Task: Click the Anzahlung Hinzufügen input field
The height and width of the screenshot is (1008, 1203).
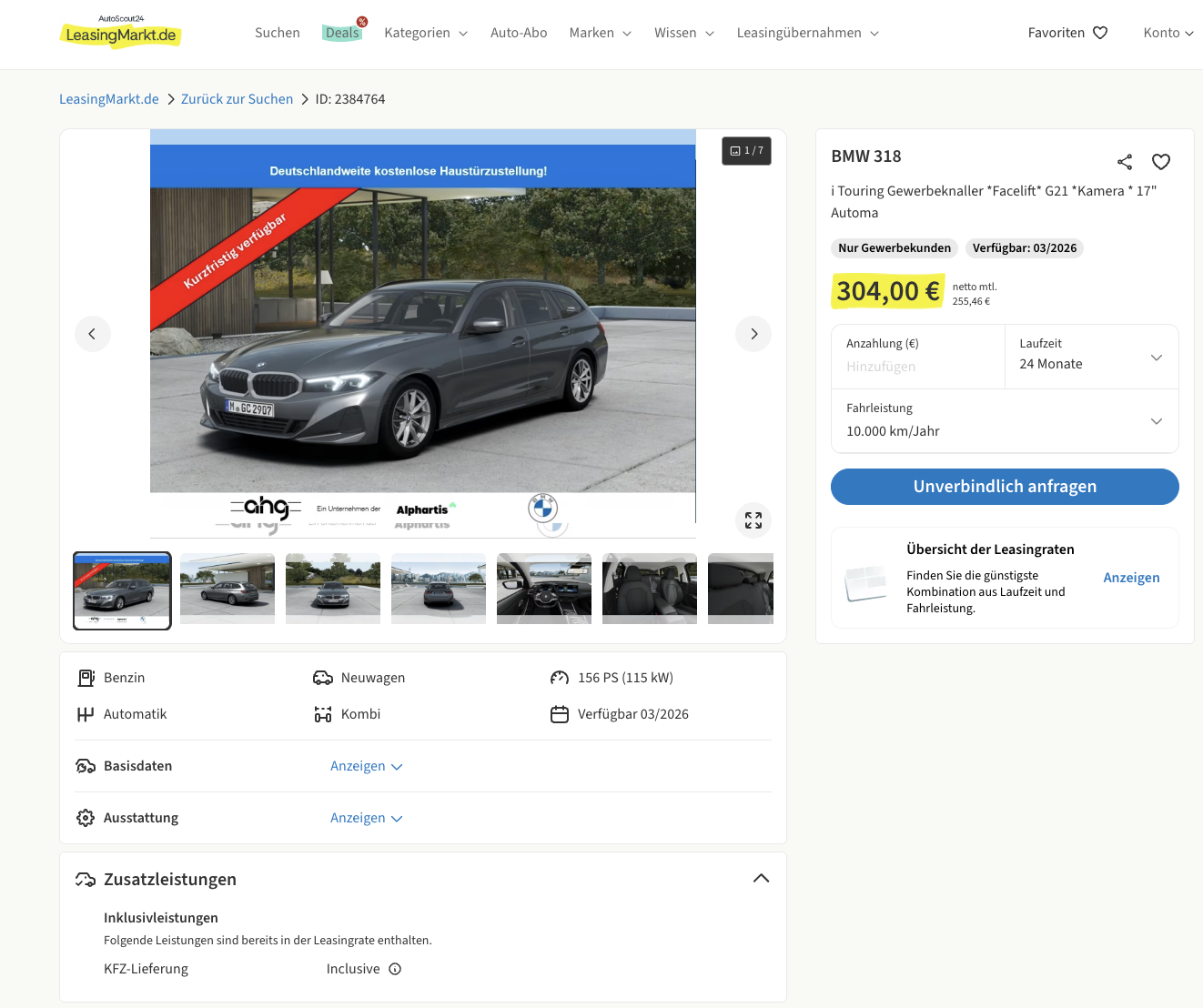Action: pyautogui.click(x=917, y=367)
